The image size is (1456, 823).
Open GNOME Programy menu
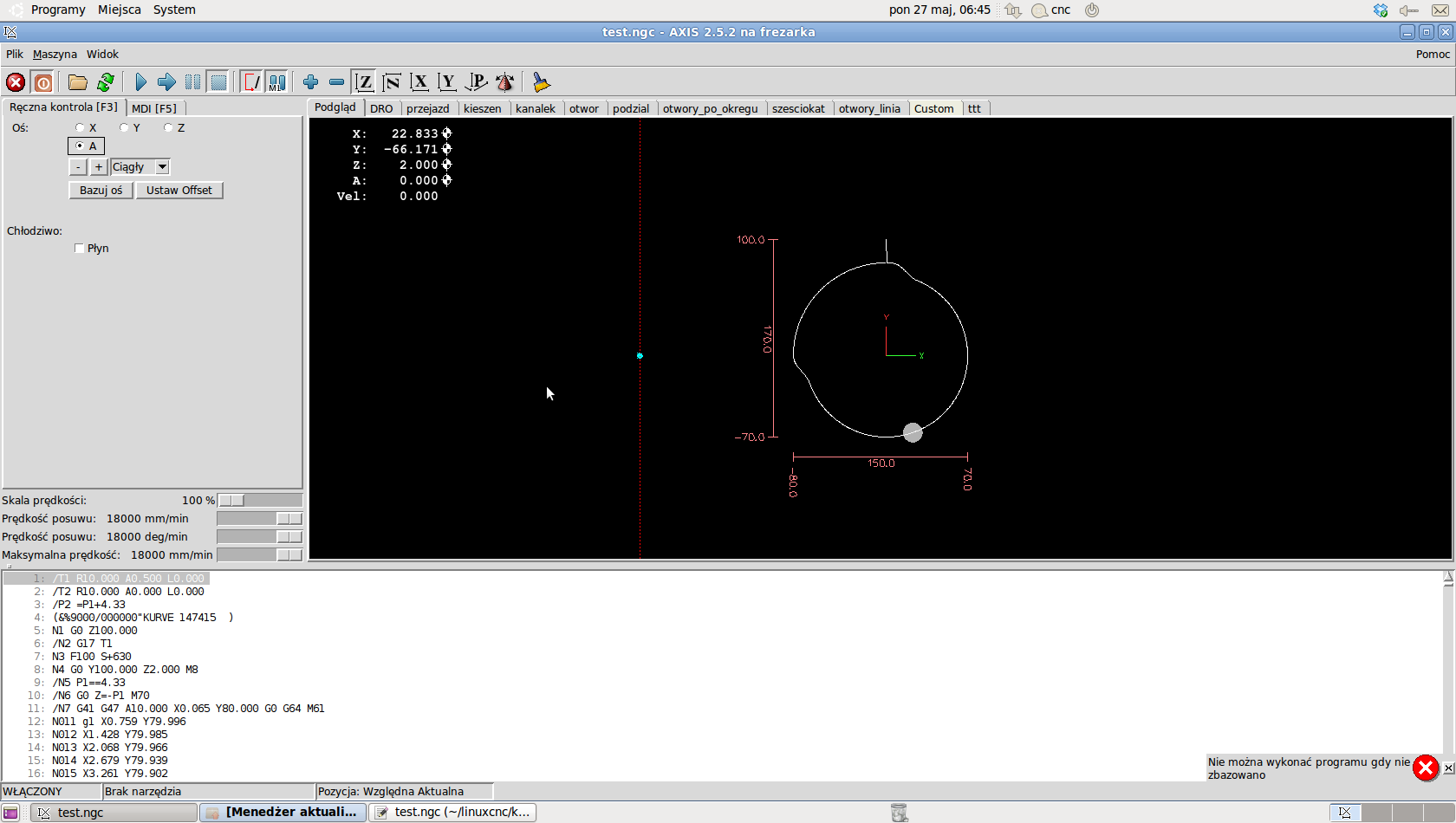pyautogui.click(x=58, y=10)
